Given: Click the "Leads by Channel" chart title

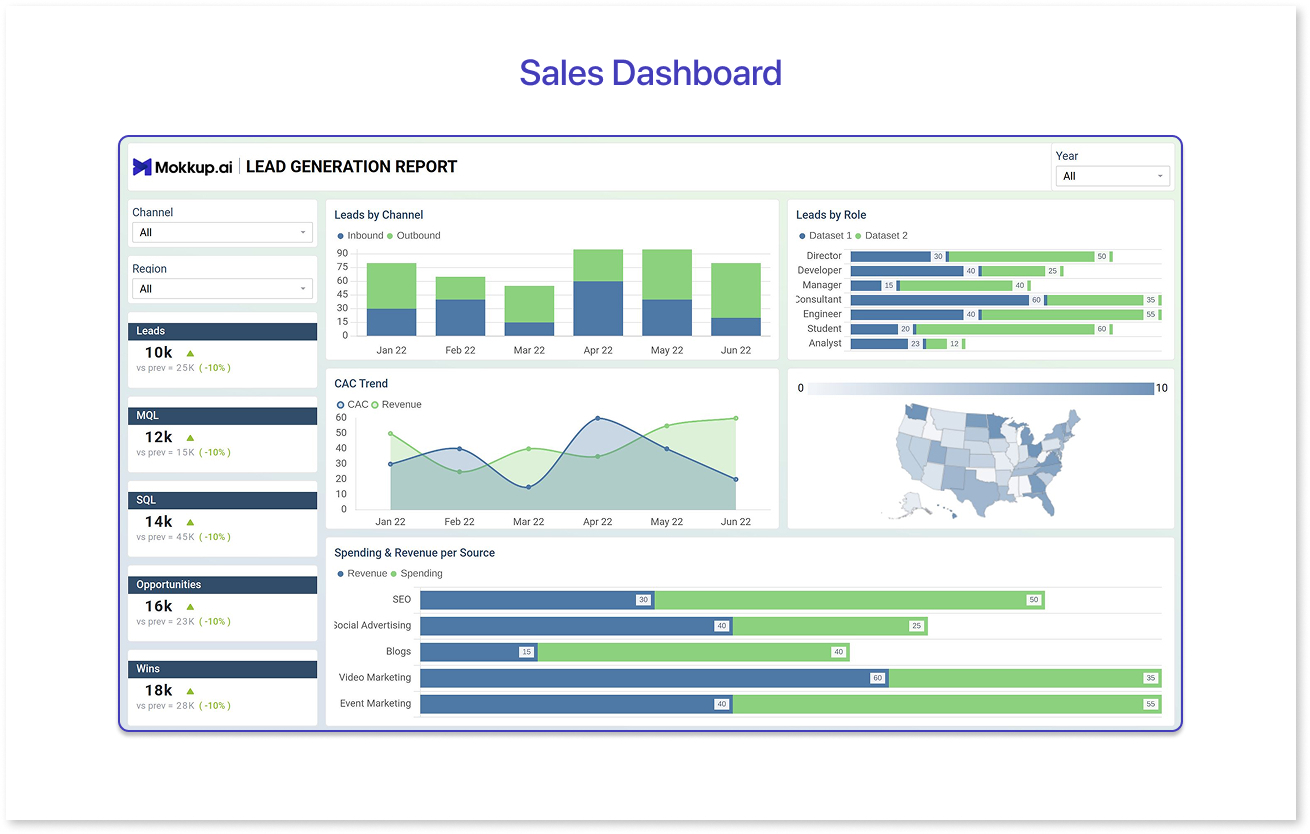Looking at the screenshot, I should click(379, 215).
